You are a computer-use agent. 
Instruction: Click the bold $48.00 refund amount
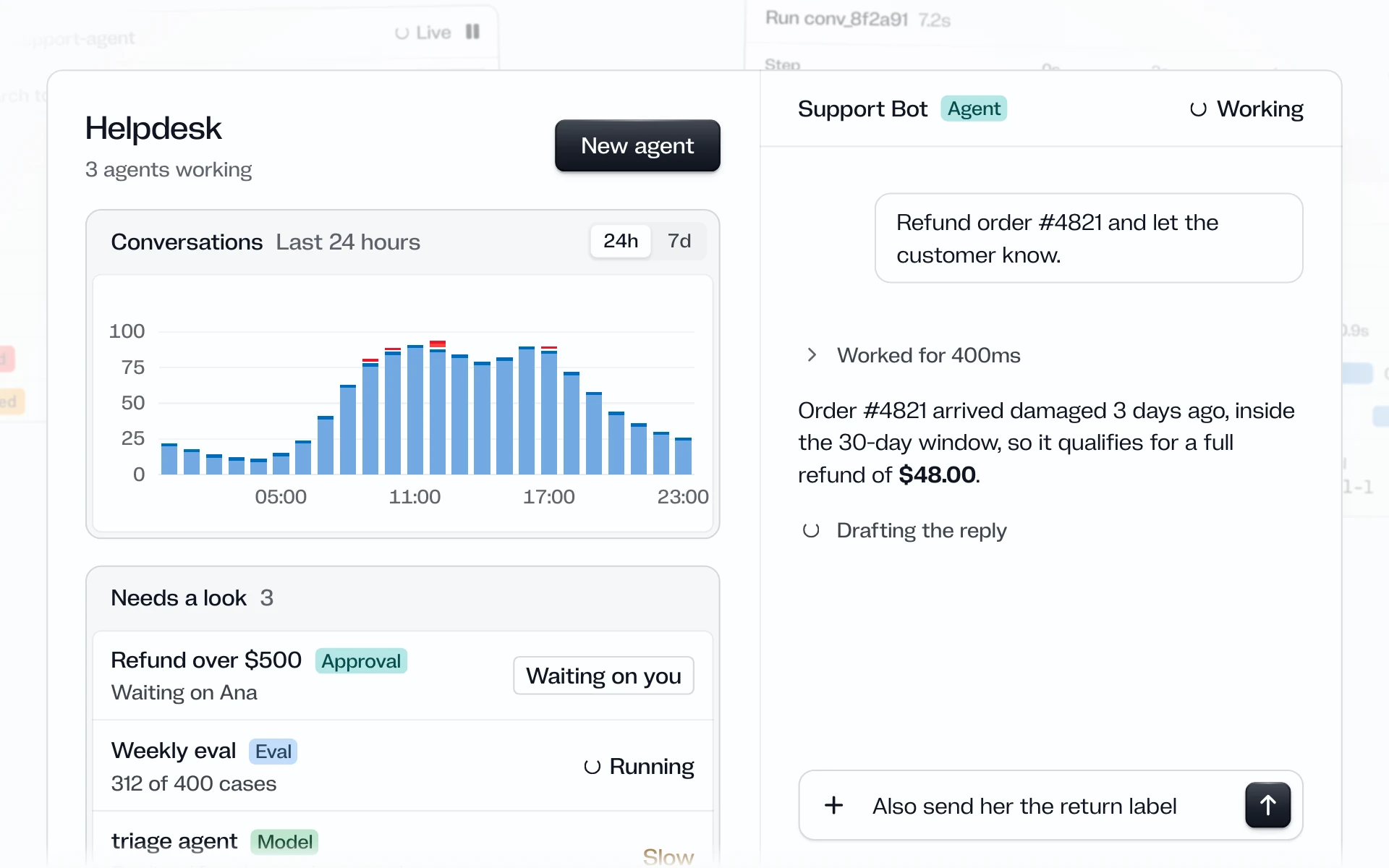(937, 475)
